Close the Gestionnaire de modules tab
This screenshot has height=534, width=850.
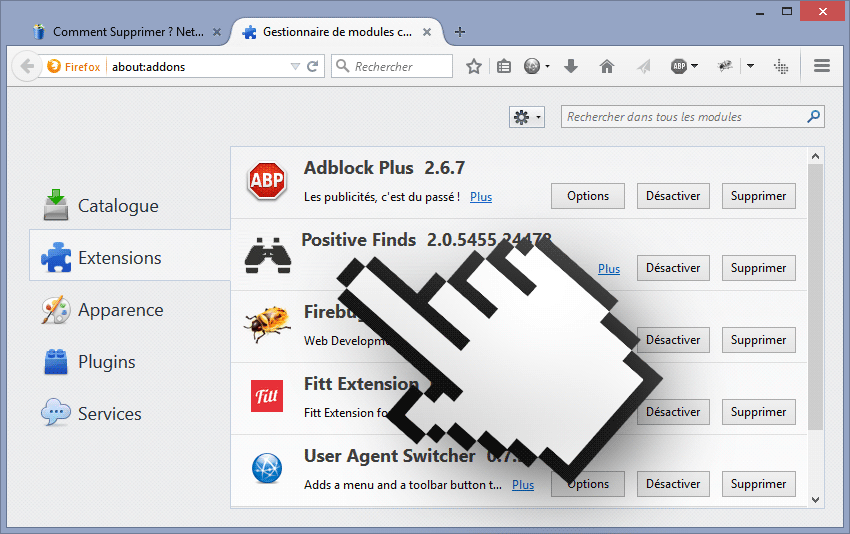click(x=427, y=32)
